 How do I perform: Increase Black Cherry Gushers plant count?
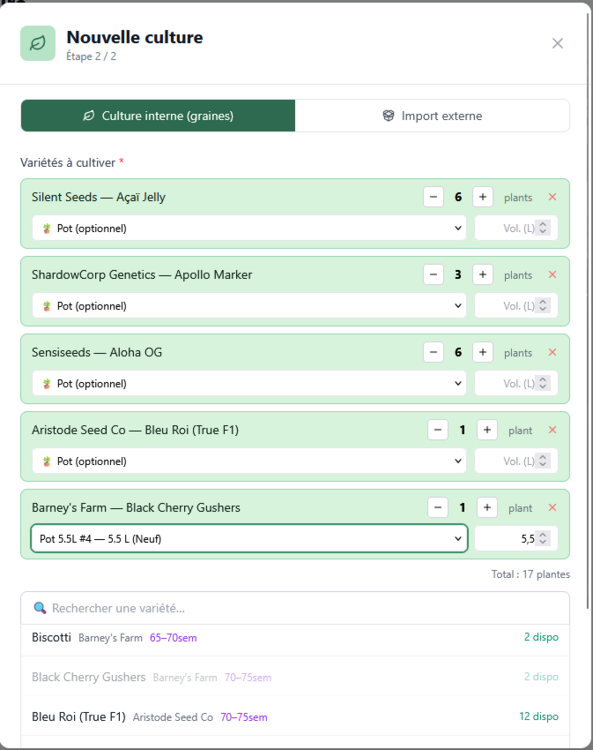pos(487,507)
